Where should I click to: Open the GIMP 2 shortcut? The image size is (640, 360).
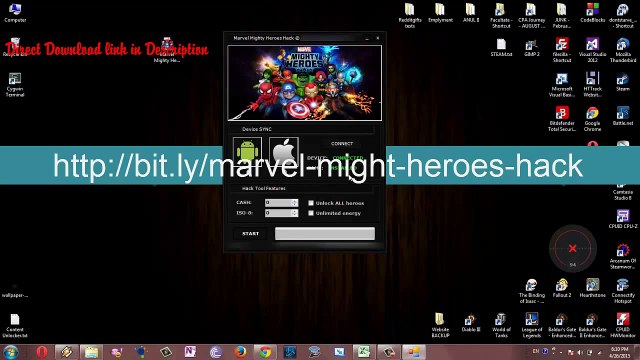click(531, 47)
